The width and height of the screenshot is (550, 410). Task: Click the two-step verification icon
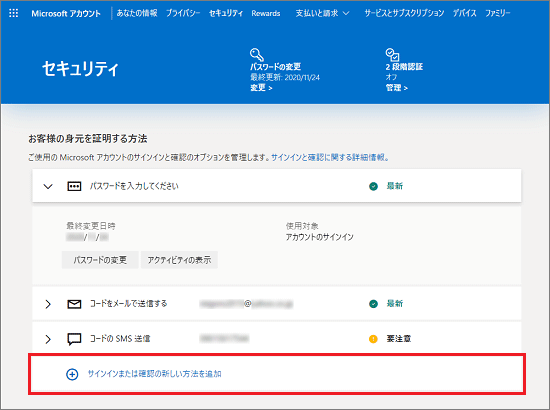[x=392, y=55]
